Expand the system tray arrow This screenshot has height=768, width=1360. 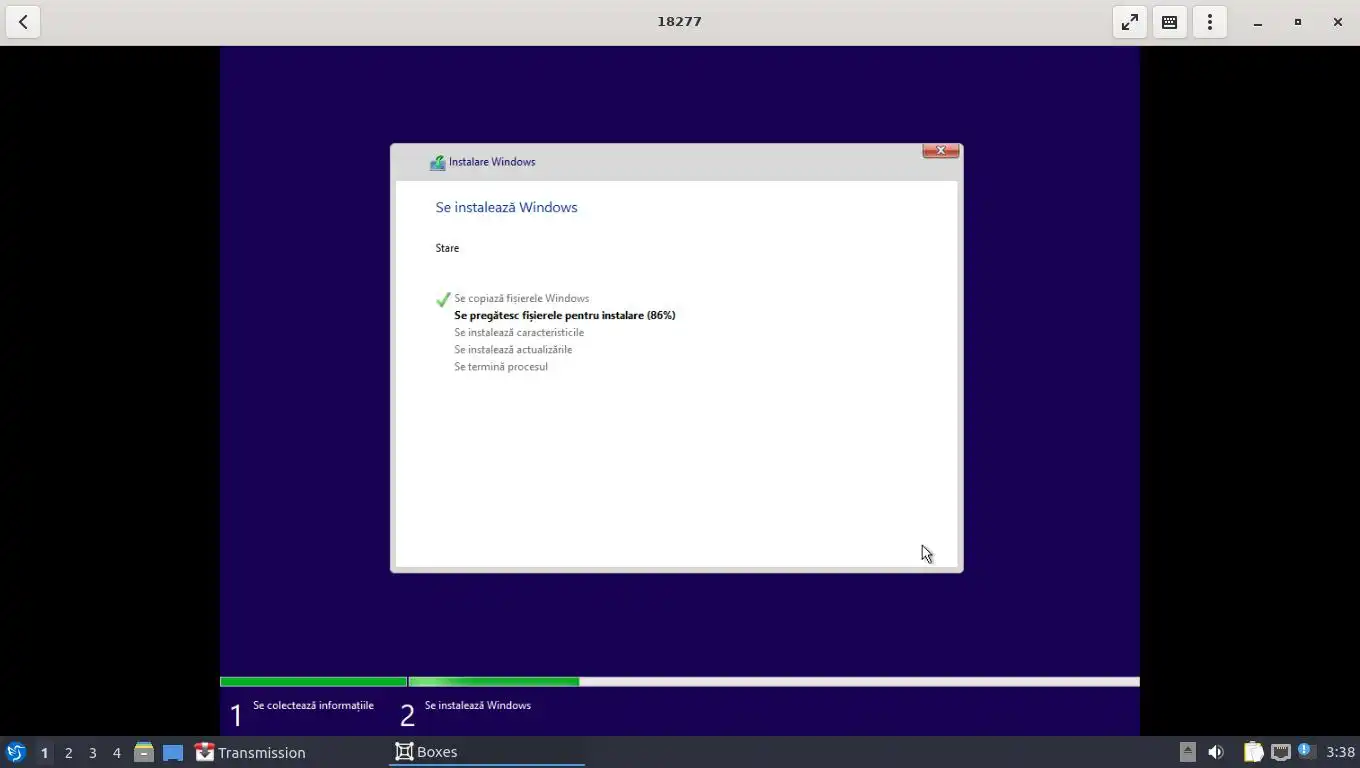point(1187,752)
